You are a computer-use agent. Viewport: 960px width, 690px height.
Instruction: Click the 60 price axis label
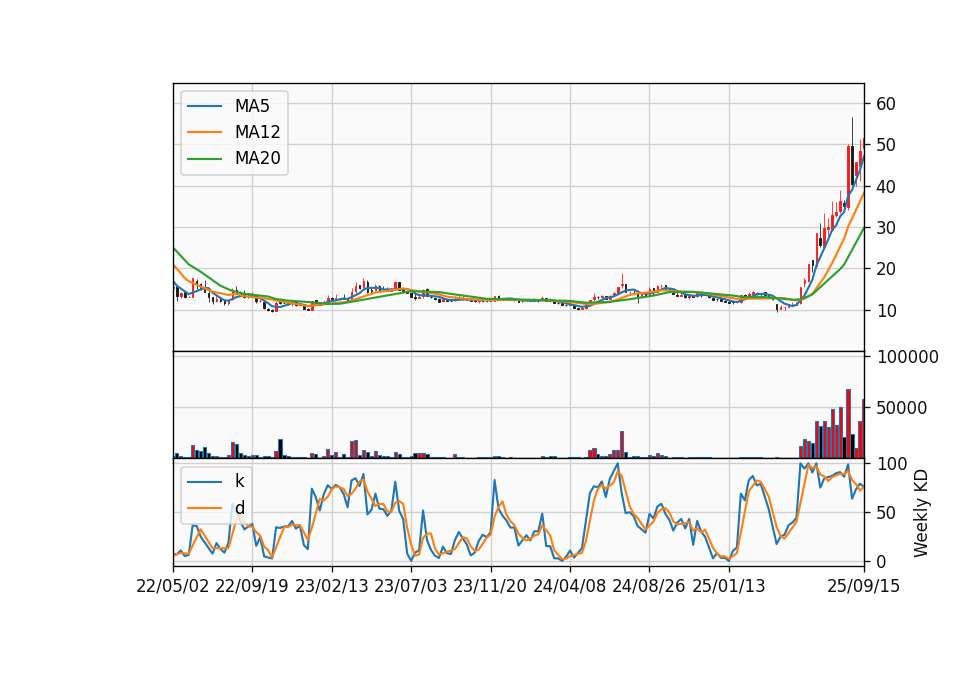886,104
